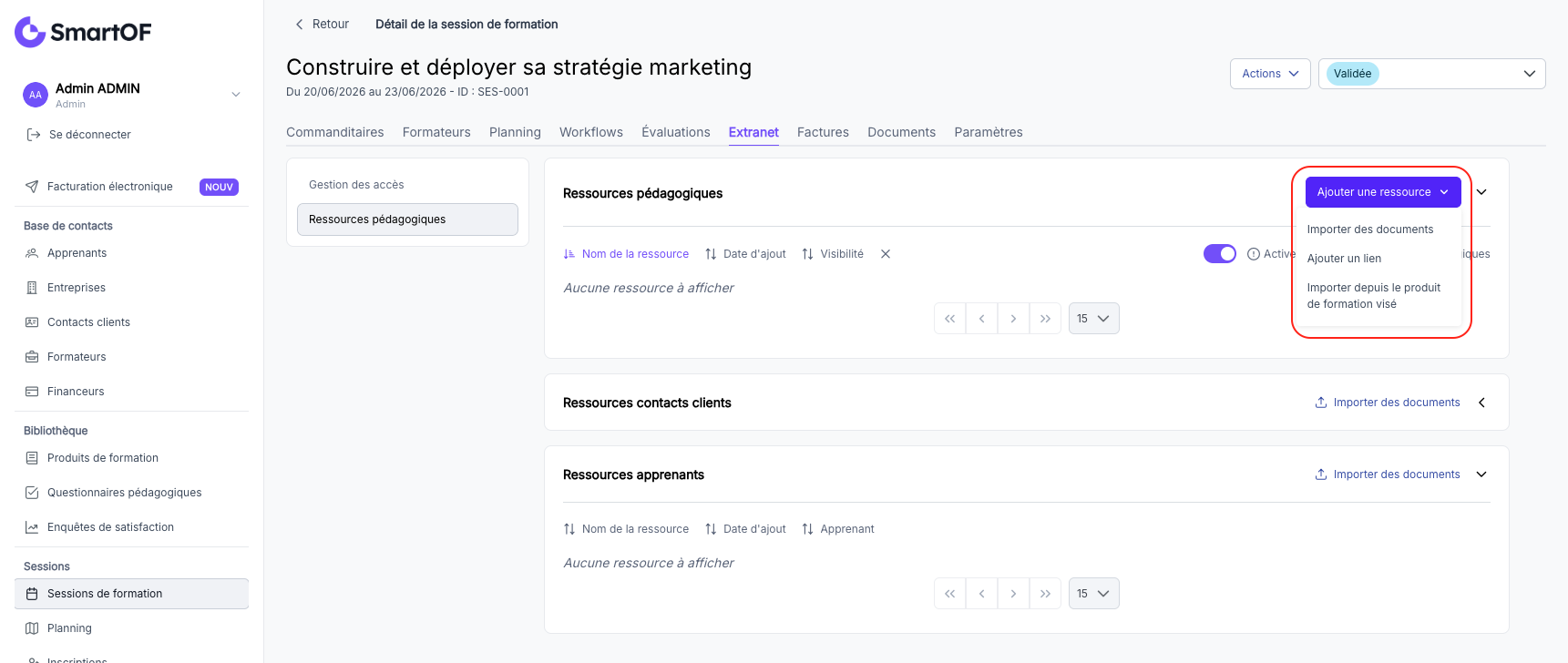Click the Enquêtes de satisfaction chart icon
The width and height of the screenshot is (1568, 663).
tap(32, 527)
